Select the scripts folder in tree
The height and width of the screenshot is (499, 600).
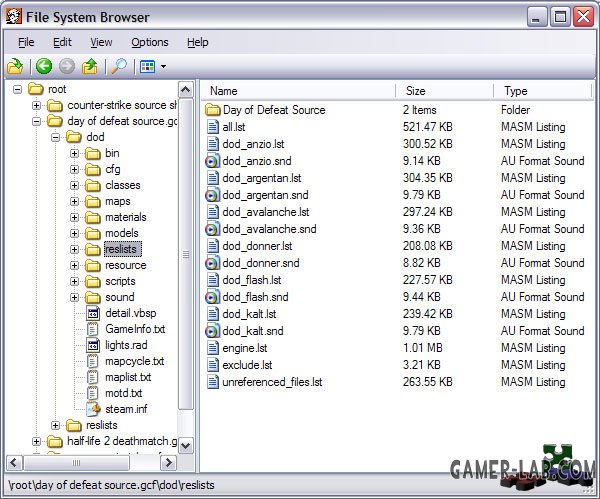[x=120, y=281]
